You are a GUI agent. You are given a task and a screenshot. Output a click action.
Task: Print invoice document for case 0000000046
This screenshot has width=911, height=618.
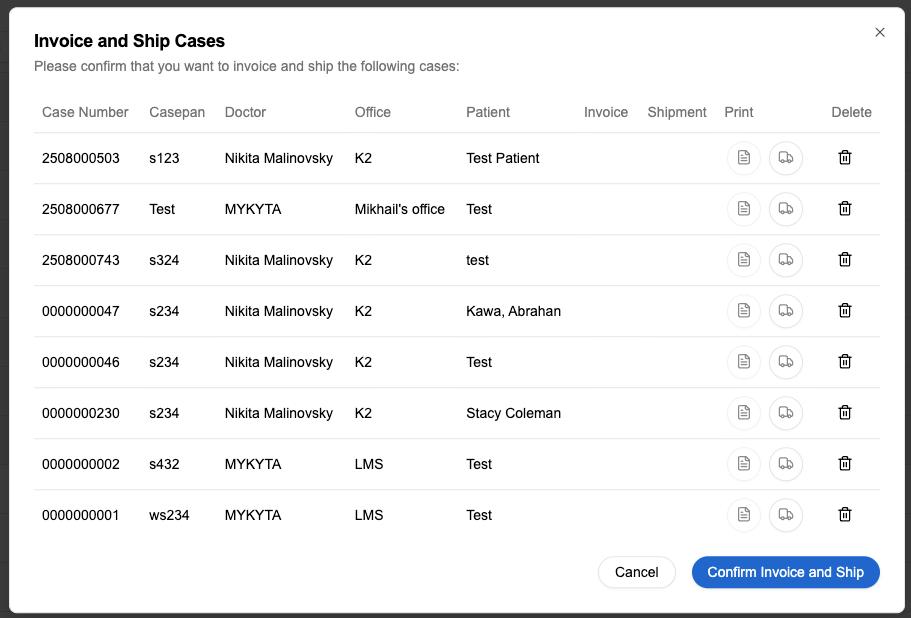tap(744, 362)
